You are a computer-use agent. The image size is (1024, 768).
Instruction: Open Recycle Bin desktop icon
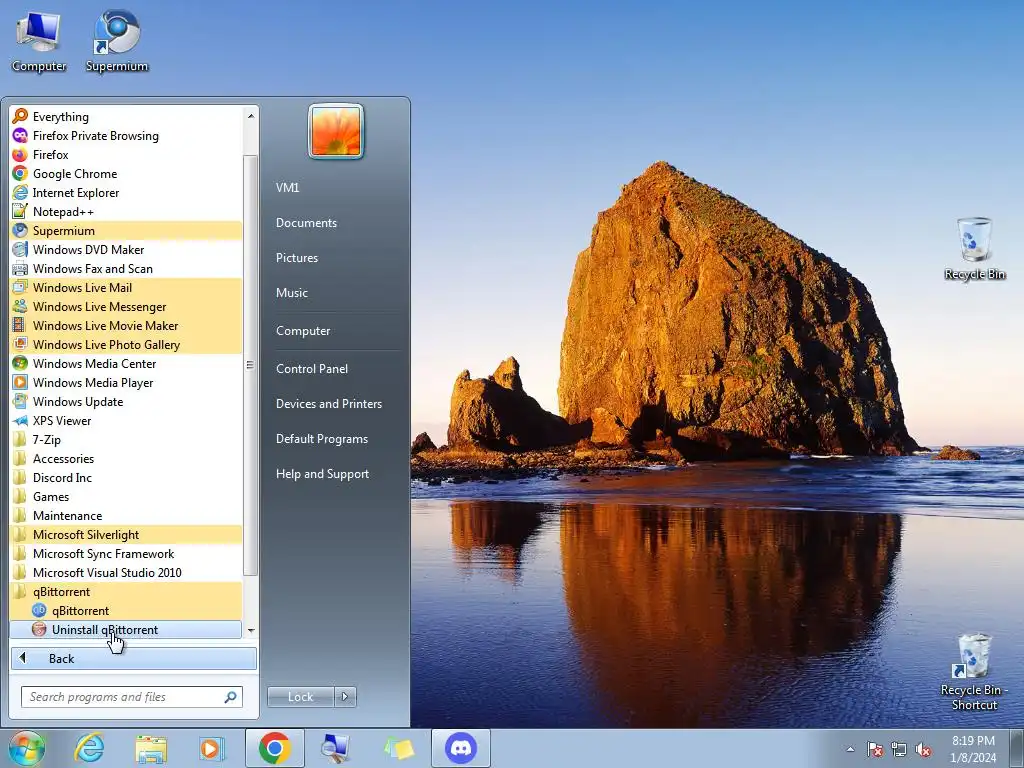(x=974, y=249)
